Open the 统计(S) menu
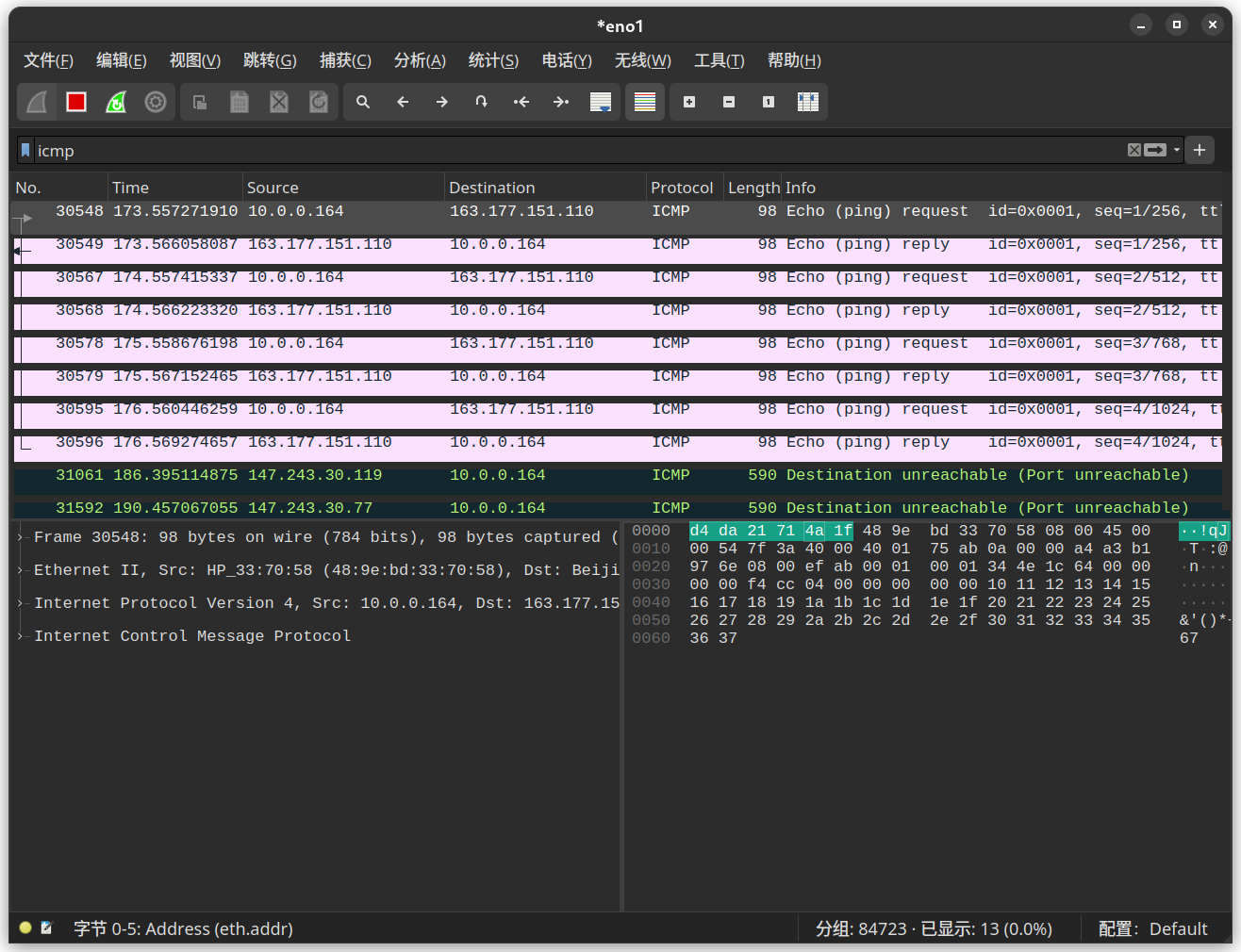Image resolution: width=1241 pixels, height=952 pixels. point(493,60)
